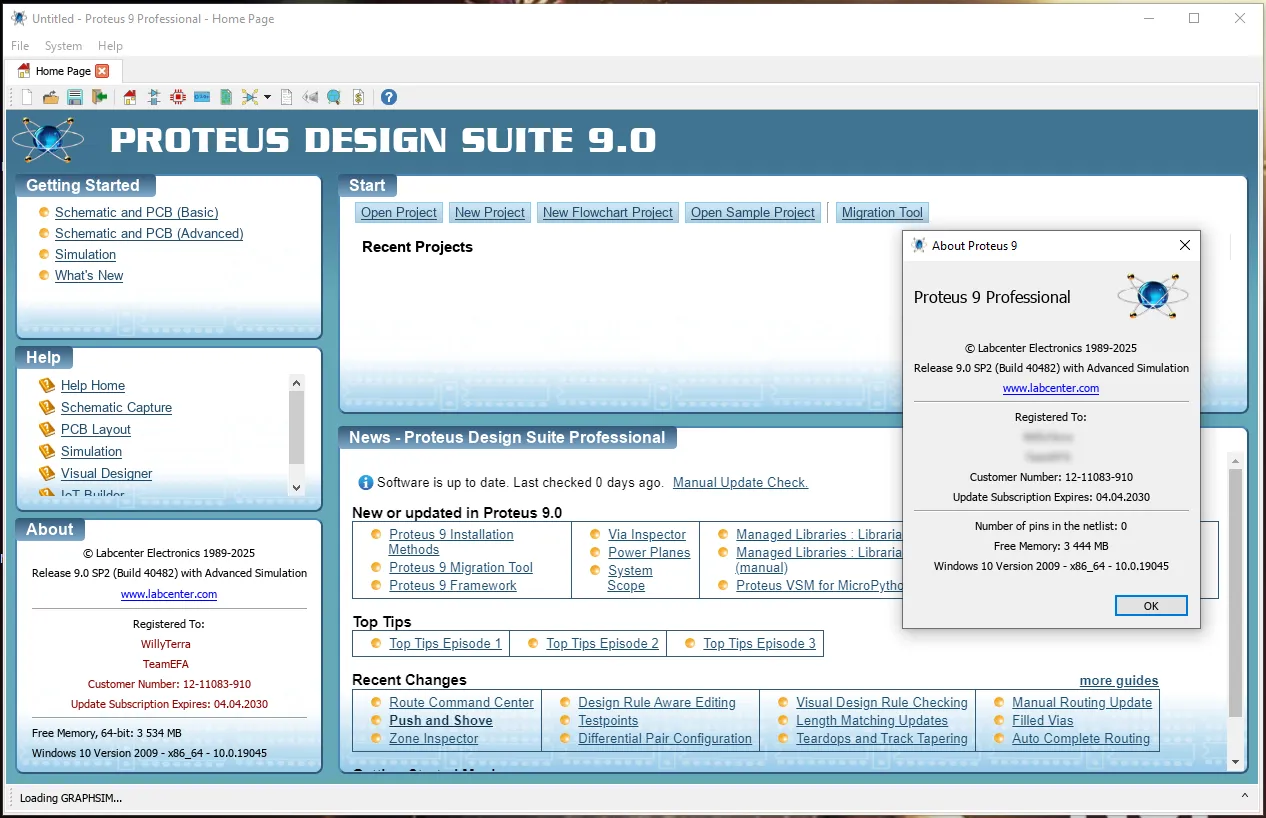Open Top Tips Episode 3 link

(x=759, y=643)
